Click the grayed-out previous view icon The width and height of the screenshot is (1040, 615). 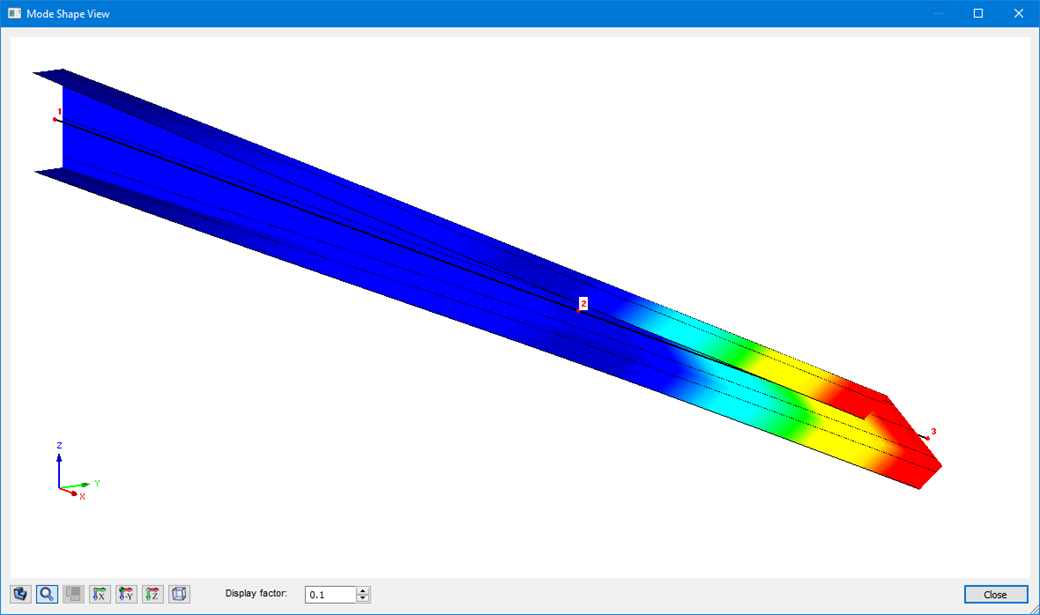[x=73, y=593]
